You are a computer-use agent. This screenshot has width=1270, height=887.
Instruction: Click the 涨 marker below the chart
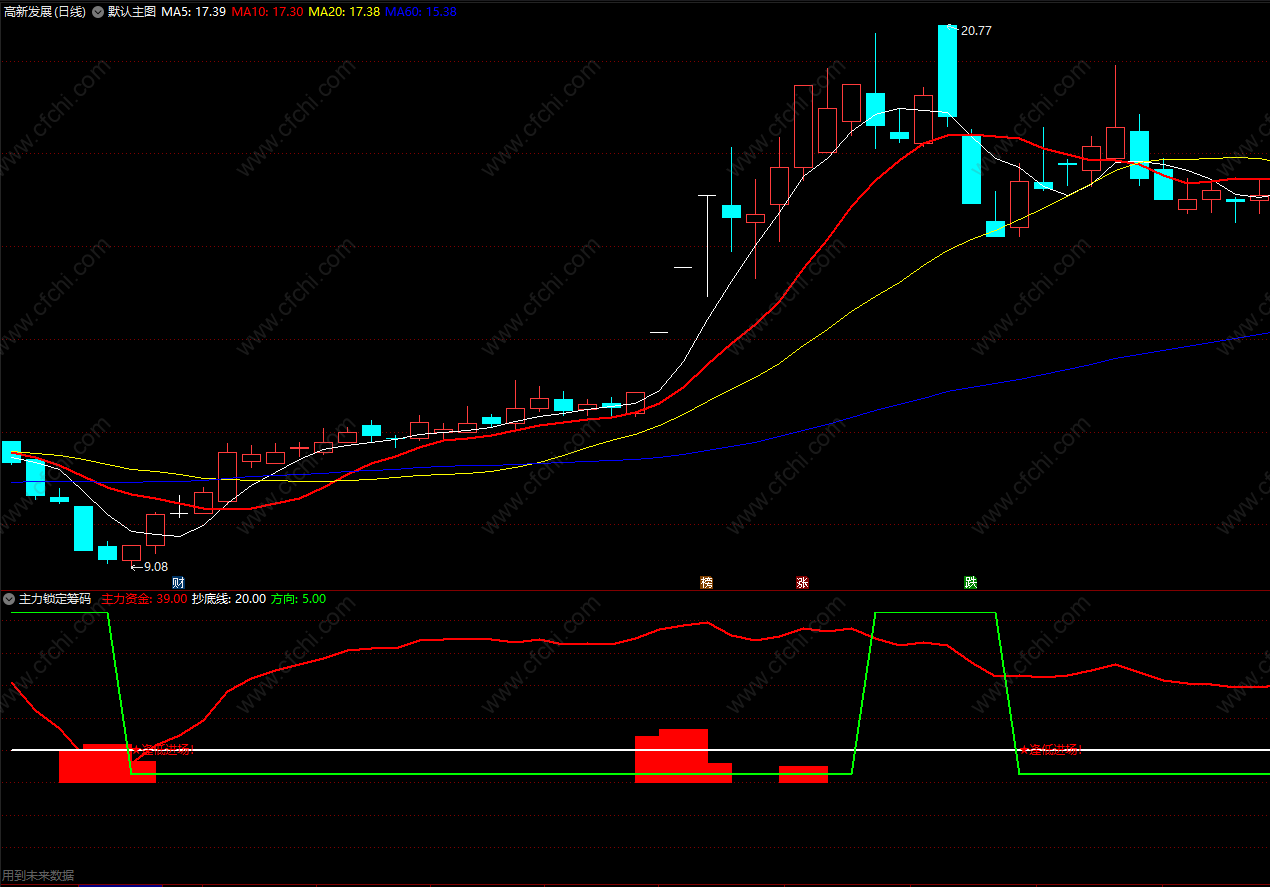point(802,582)
